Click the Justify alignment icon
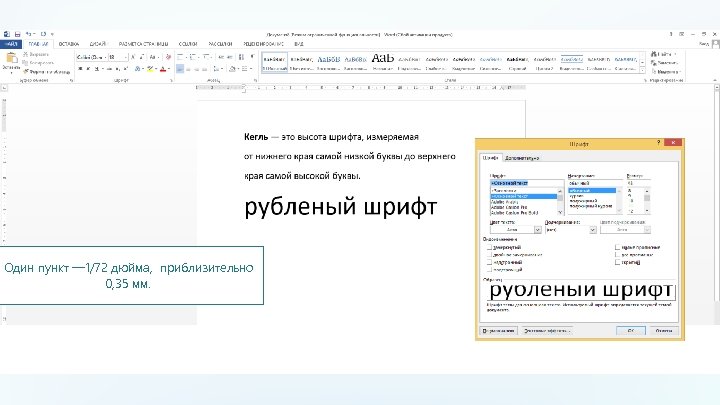Image resolution: width=720 pixels, height=405 pixels. click(205, 69)
